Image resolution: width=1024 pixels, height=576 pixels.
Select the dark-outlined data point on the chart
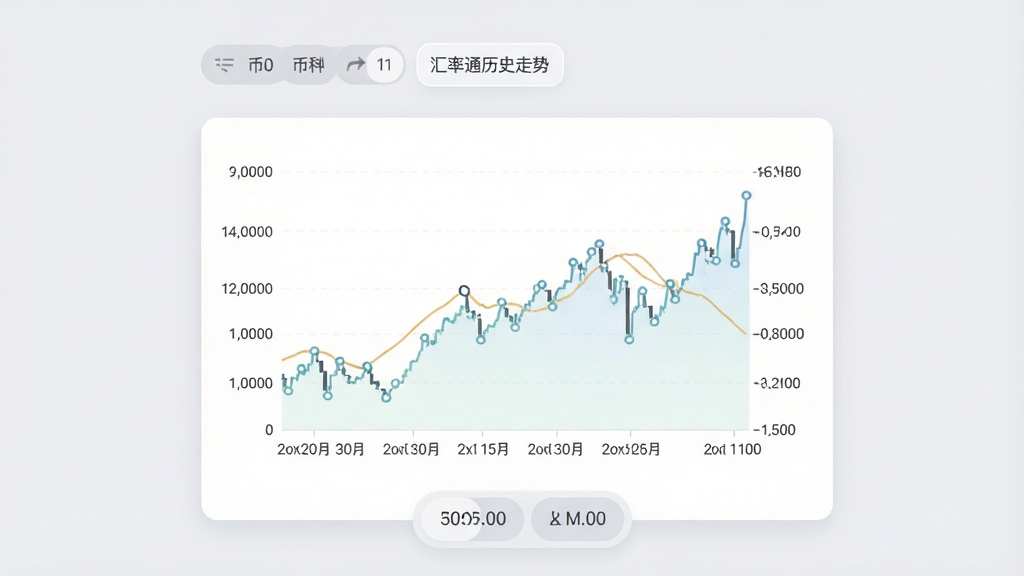click(x=464, y=291)
